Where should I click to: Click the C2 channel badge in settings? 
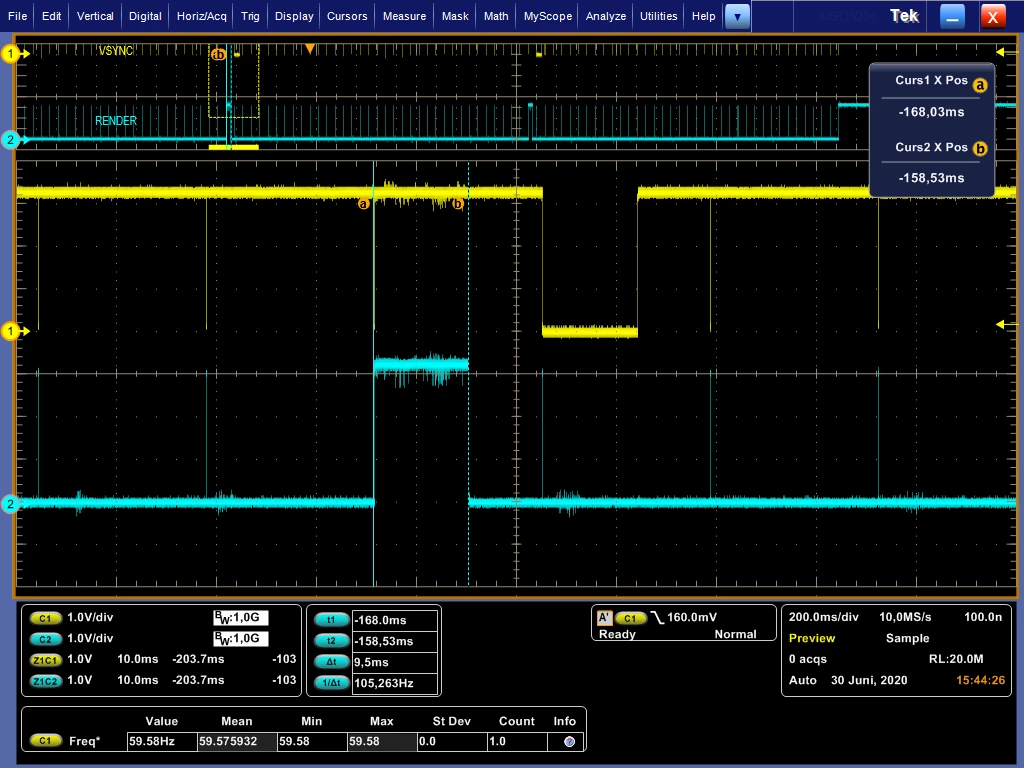coord(45,639)
